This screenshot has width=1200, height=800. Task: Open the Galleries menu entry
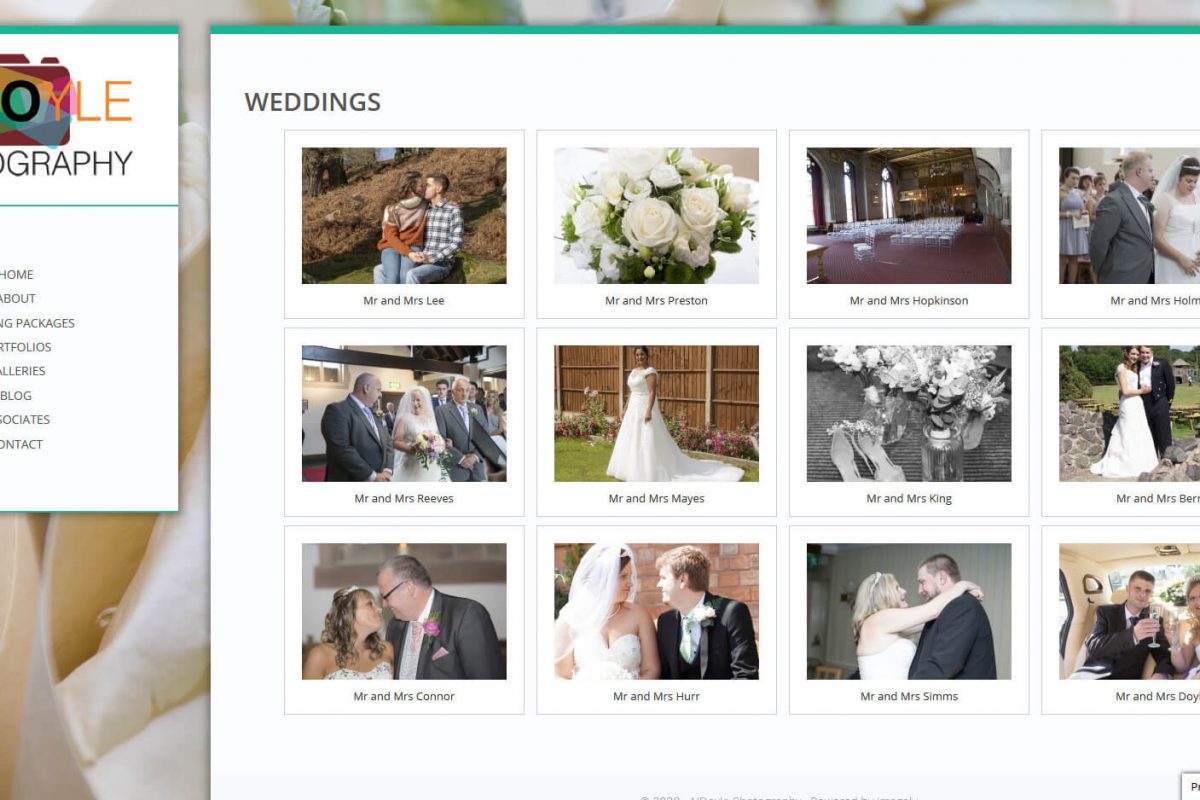point(22,371)
